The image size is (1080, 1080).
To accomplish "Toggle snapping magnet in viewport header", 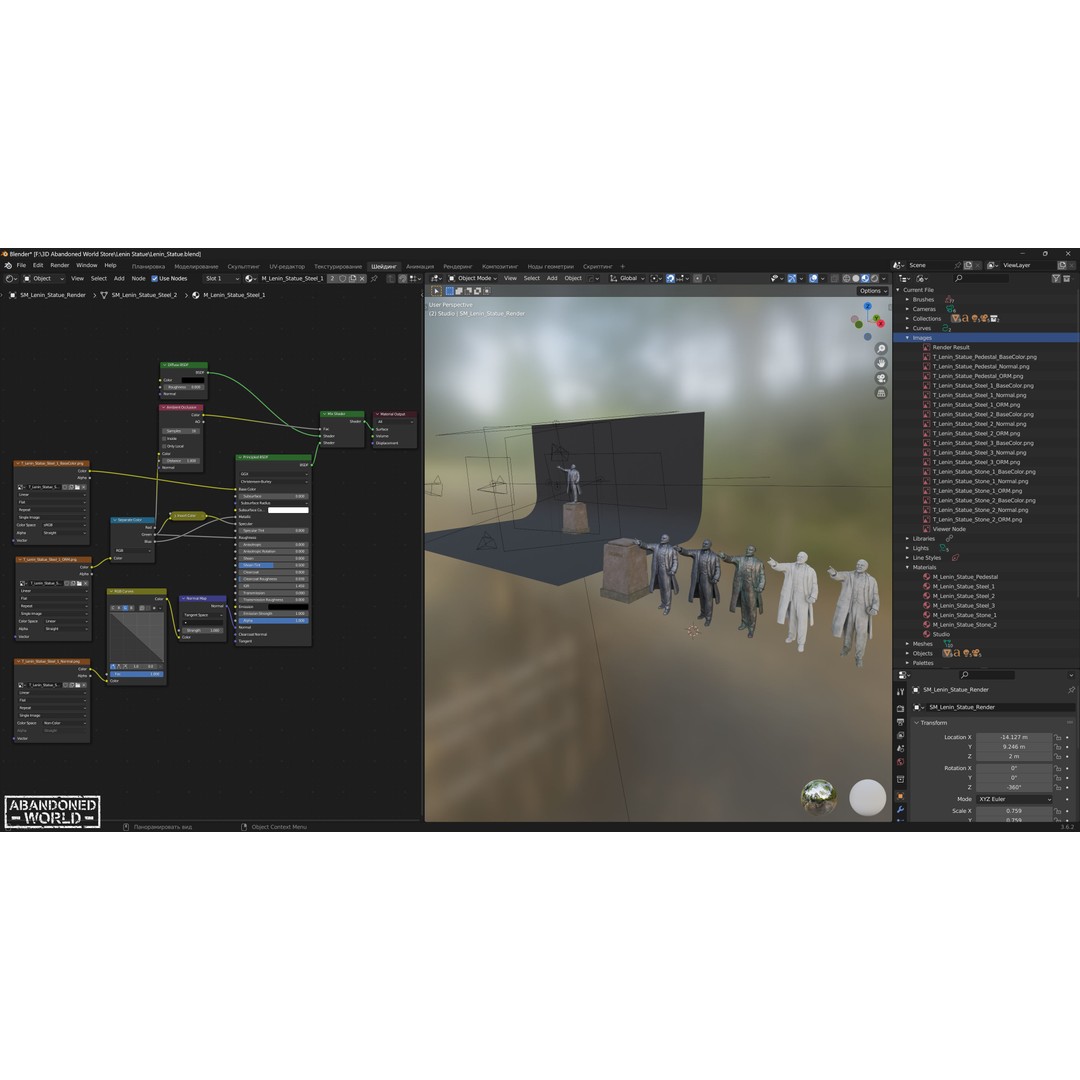I will coord(670,279).
